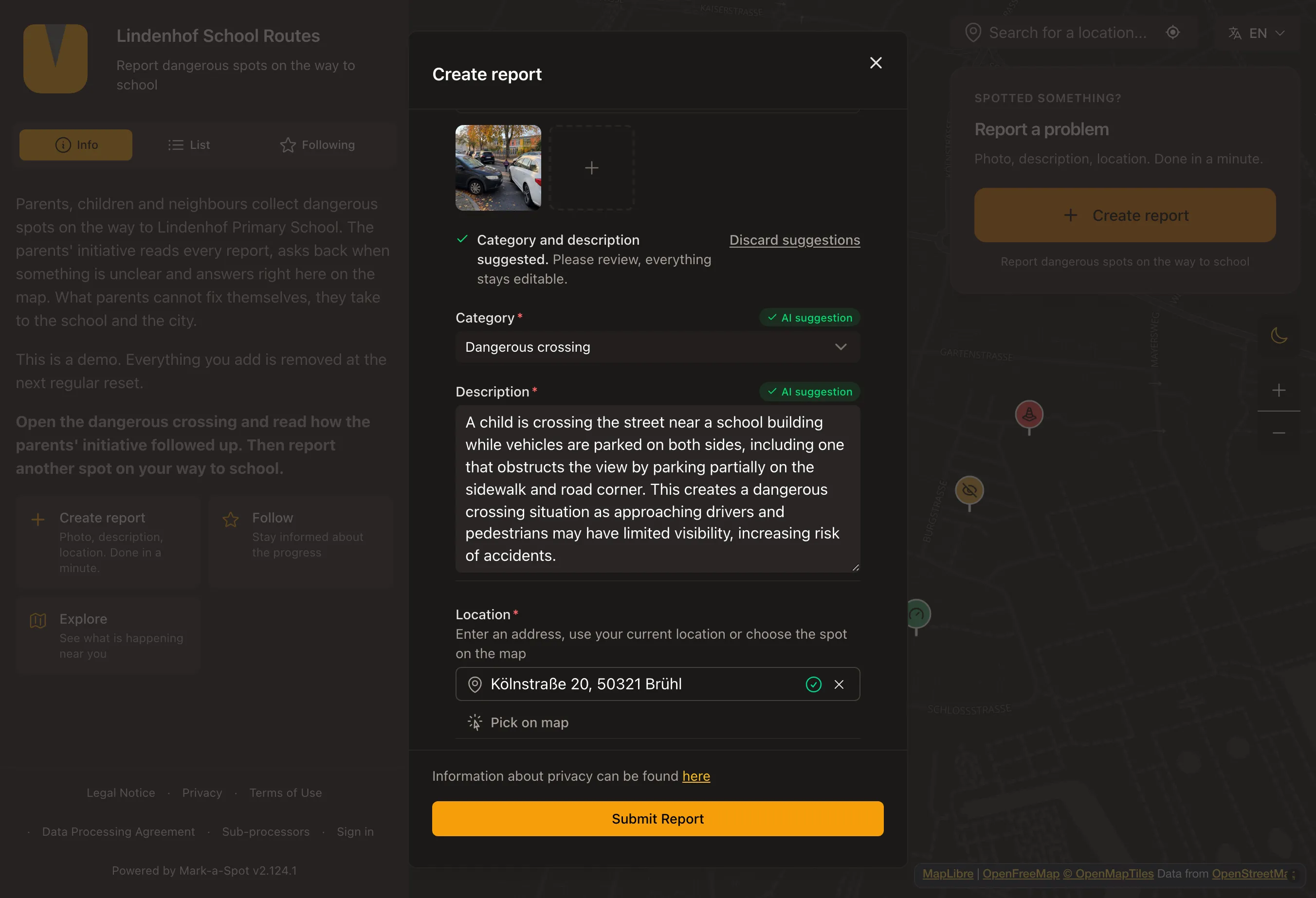Click the green verified-location check icon

click(813, 684)
